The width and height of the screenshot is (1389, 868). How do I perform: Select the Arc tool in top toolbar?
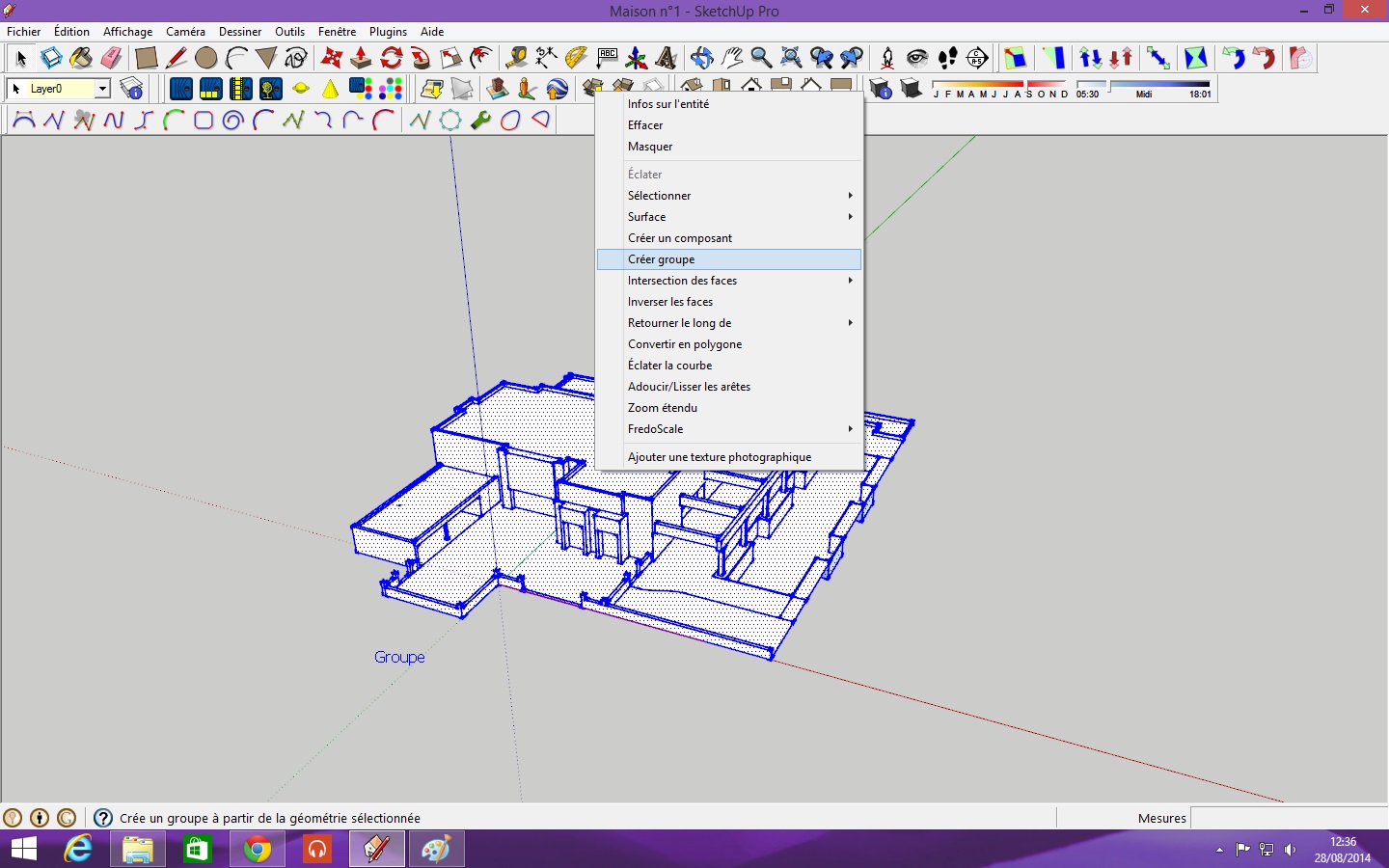[x=236, y=58]
